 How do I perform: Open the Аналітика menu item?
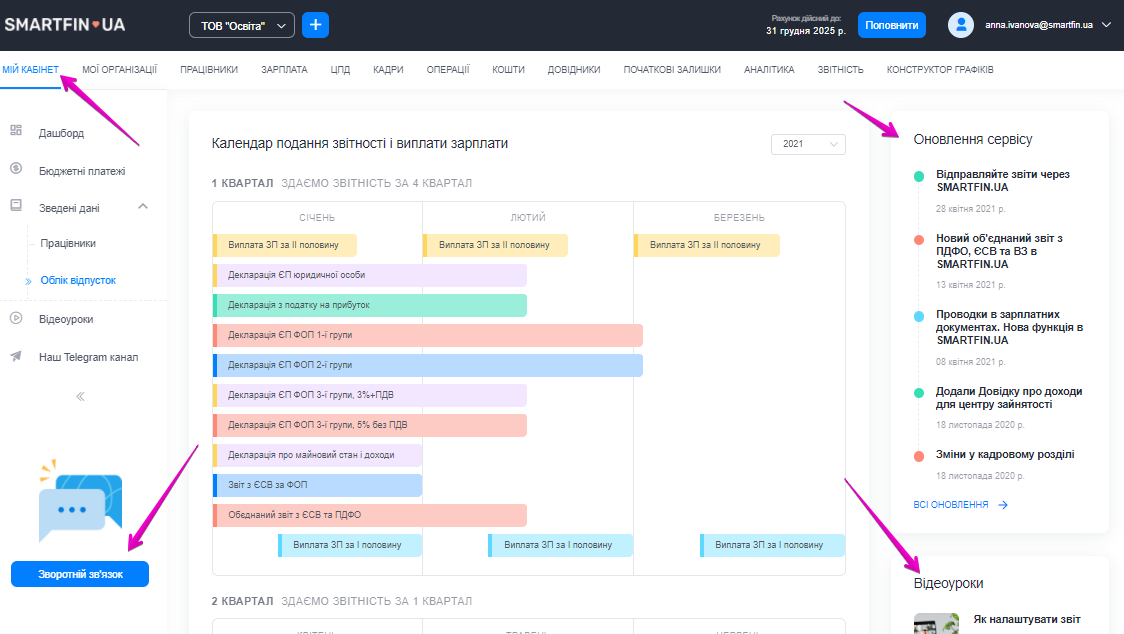tap(769, 70)
